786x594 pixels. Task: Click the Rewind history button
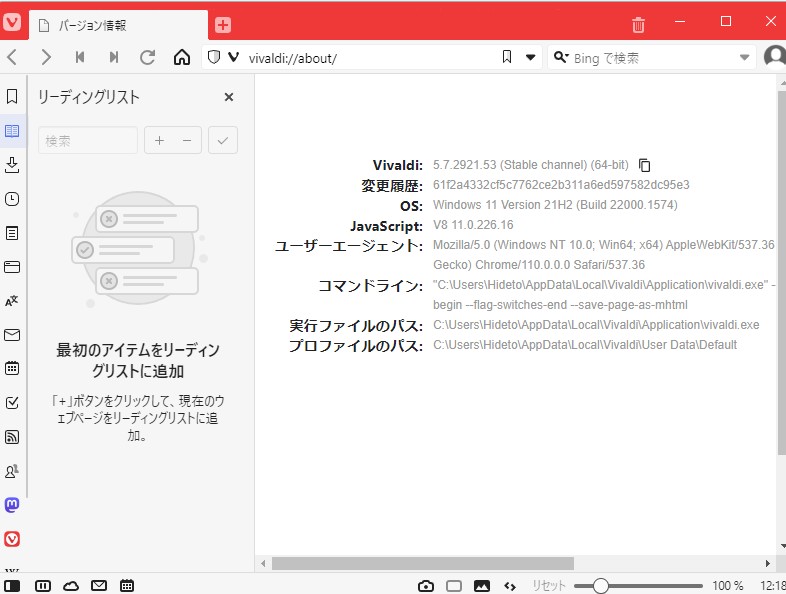click(80, 57)
